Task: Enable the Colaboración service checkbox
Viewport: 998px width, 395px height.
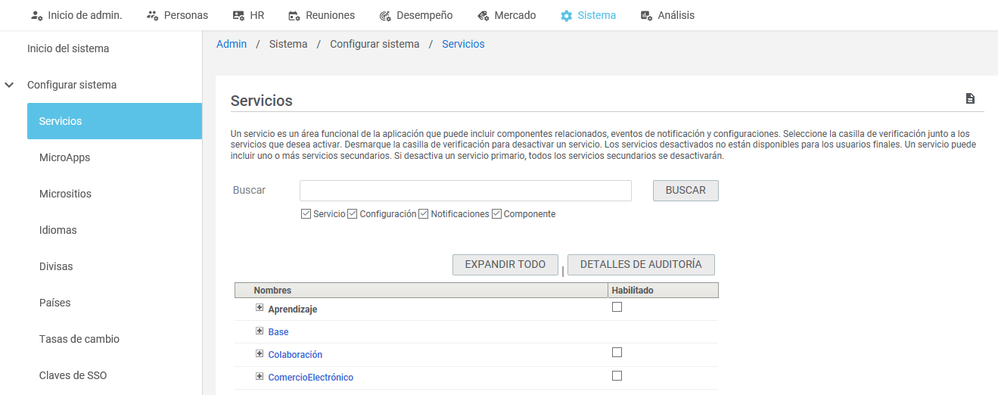Action: tap(617, 352)
